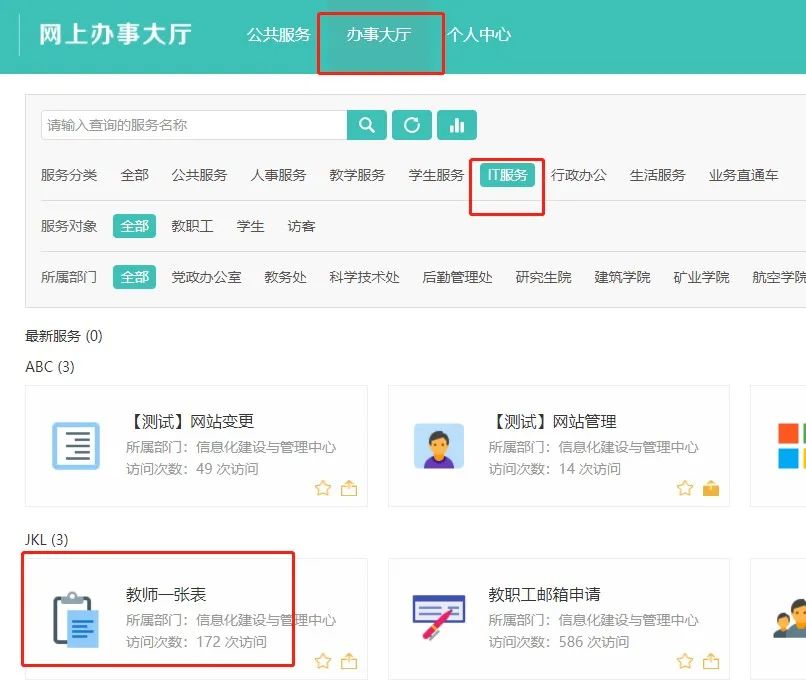Click the 网上办事大厅 site title
806x685 pixels.
116,34
